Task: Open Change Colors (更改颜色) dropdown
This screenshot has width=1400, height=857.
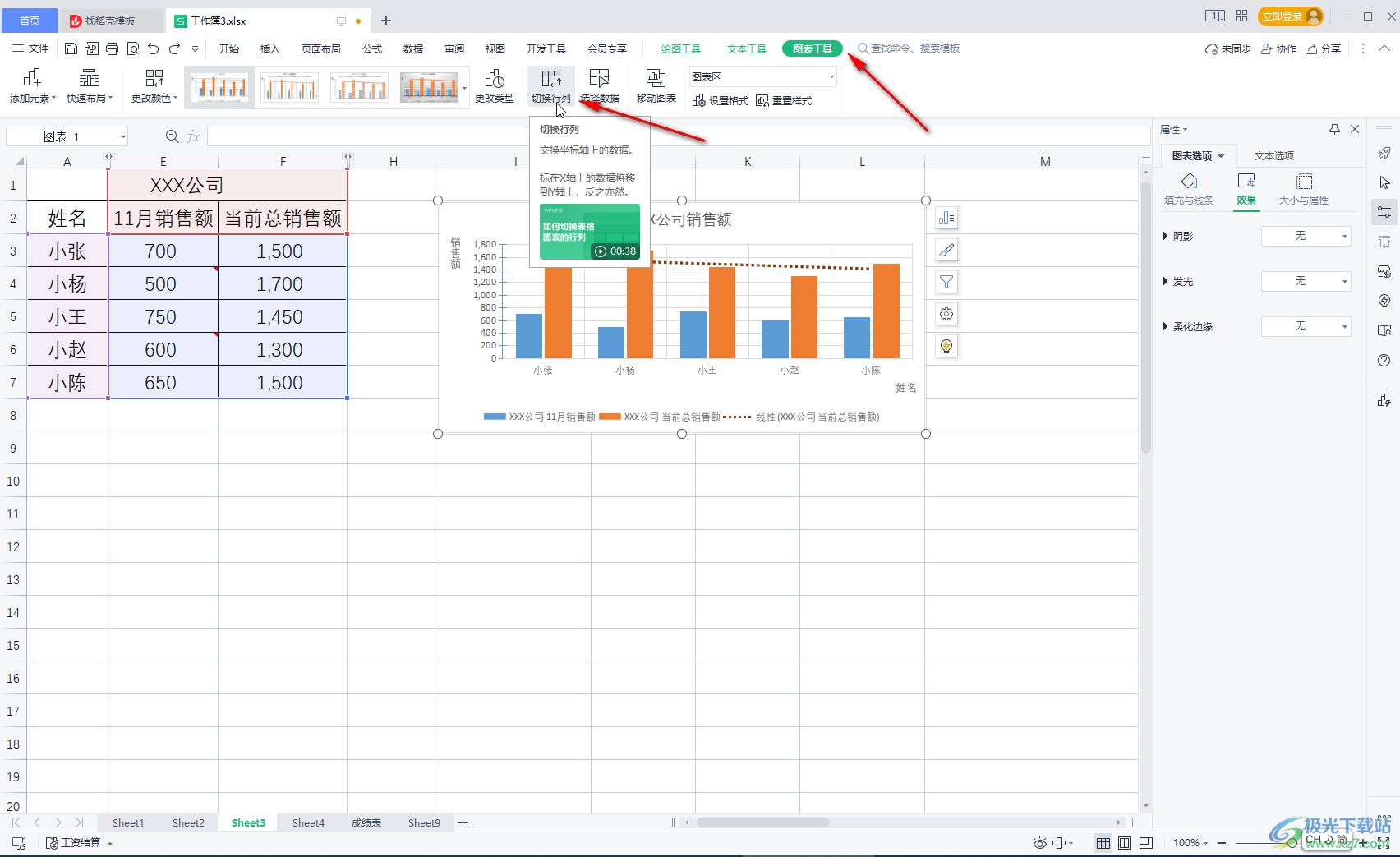Action: [154, 86]
